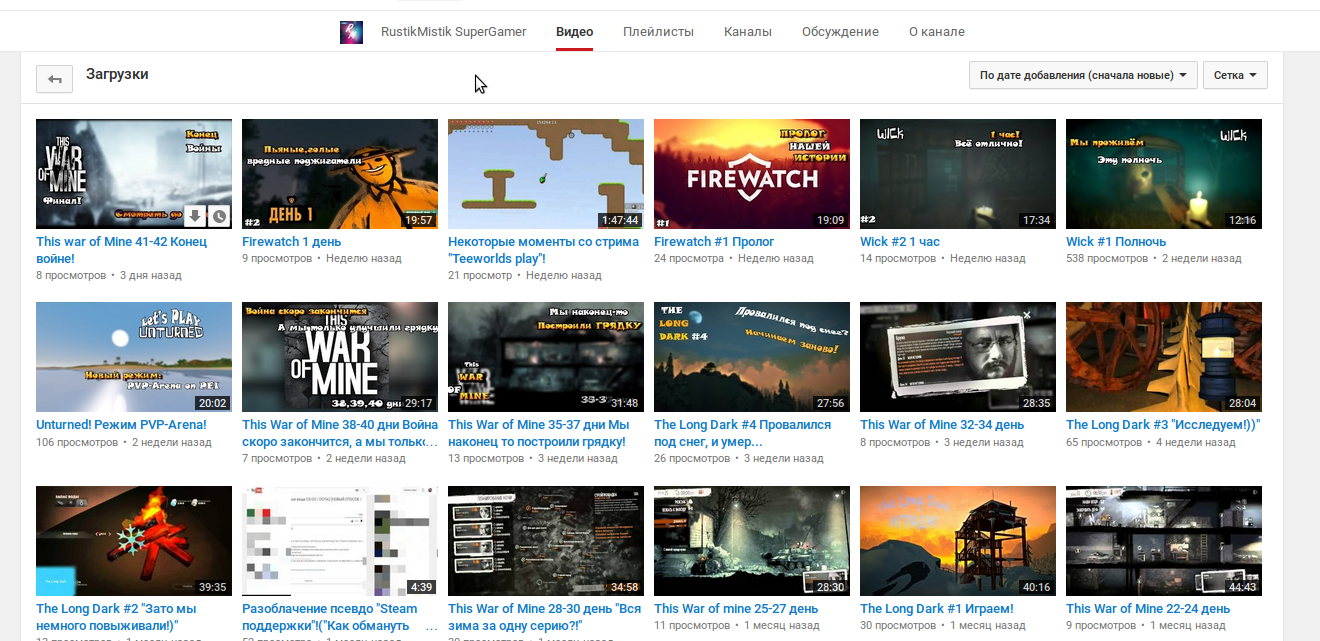The image size is (1320, 641).
Task: Play the War of mine 25-27 thumbnail
Action: 752,541
